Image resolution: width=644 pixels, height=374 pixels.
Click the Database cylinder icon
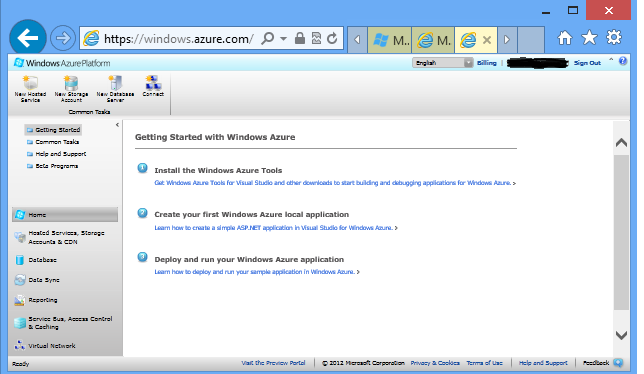20,260
